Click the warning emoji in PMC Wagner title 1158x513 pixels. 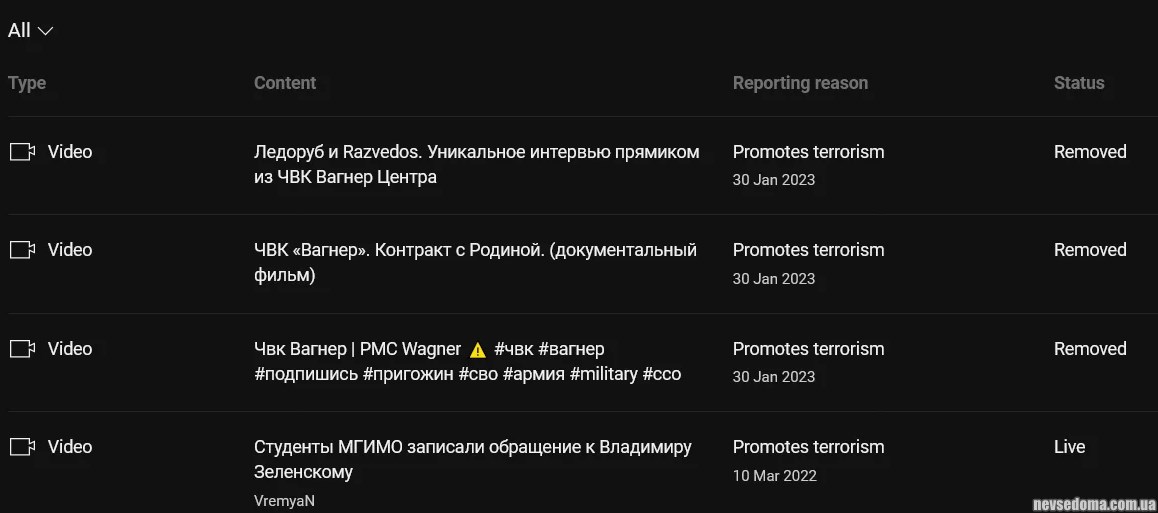[x=478, y=350]
